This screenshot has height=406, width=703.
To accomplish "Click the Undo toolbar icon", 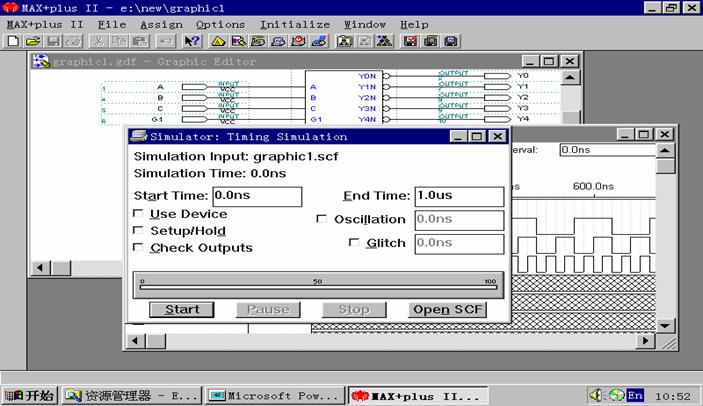I will tap(165, 41).
